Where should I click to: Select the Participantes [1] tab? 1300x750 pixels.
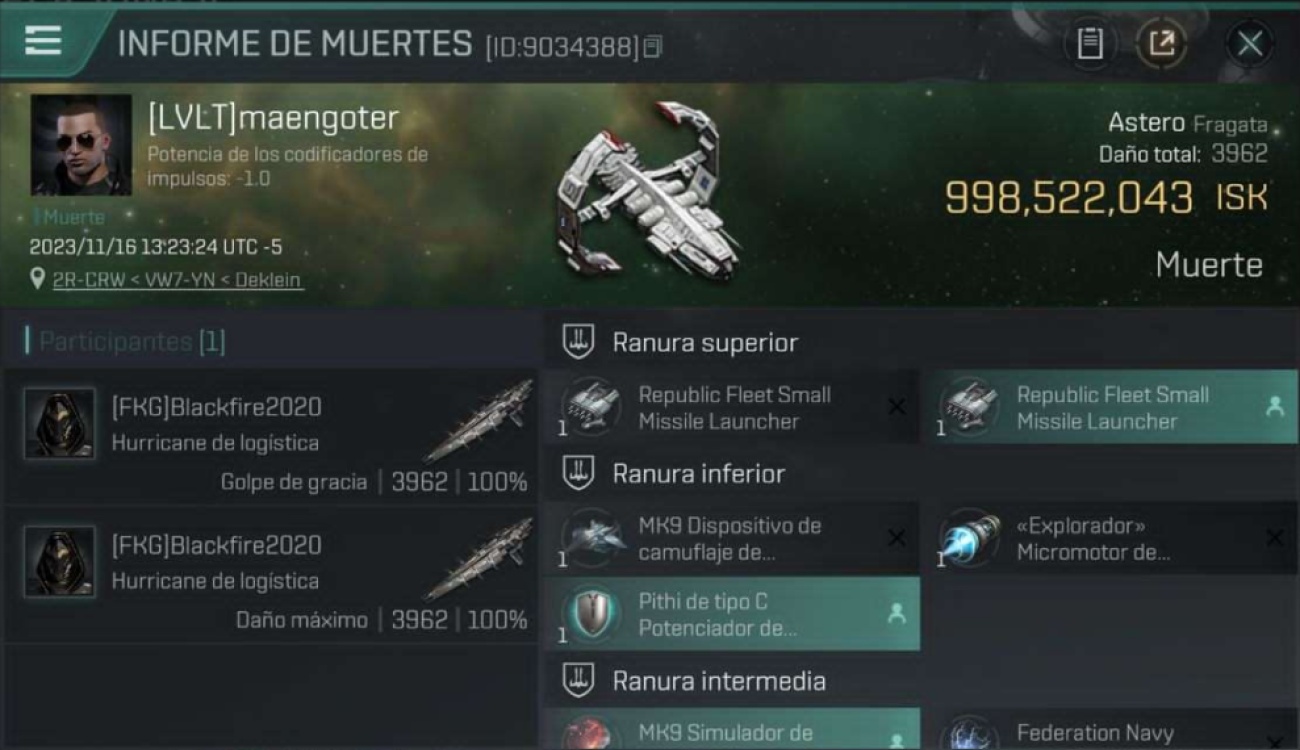130,341
